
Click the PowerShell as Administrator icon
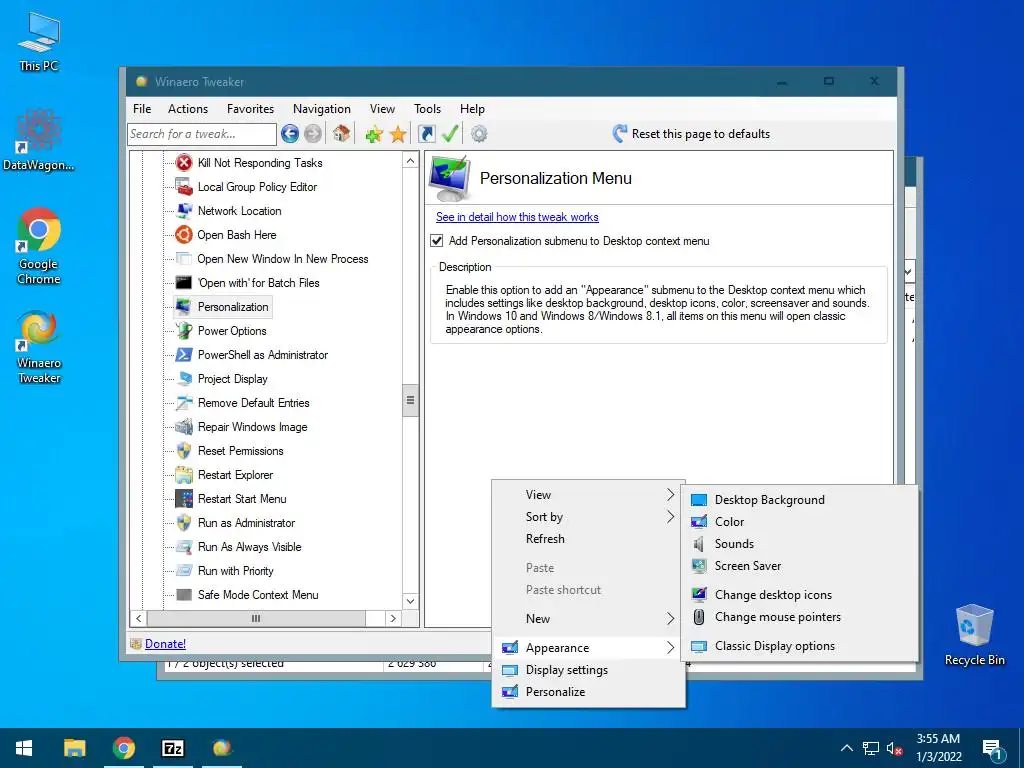(x=184, y=355)
